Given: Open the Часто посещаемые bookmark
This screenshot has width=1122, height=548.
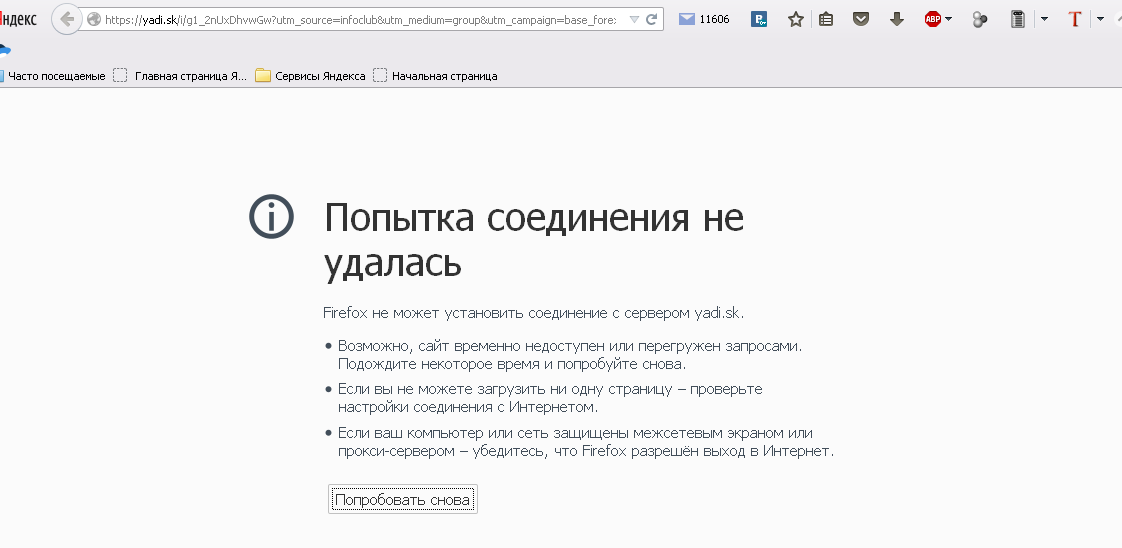Looking at the screenshot, I should point(54,76).
